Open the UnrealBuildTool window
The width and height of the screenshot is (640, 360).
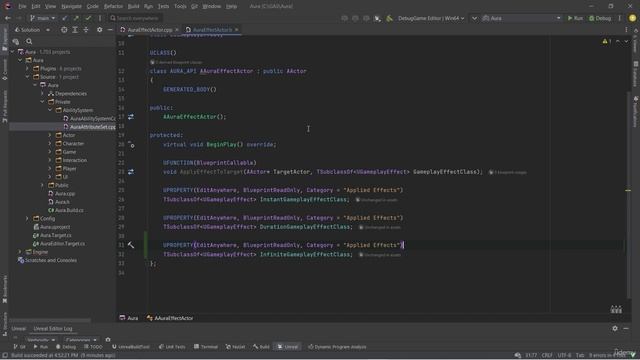tap(131, 347)
